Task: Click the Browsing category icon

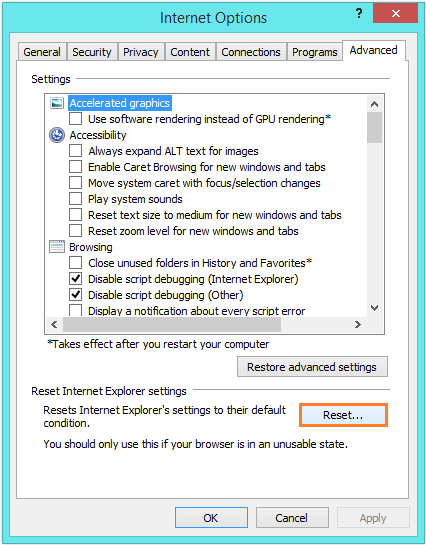Action: click(57, 247)
